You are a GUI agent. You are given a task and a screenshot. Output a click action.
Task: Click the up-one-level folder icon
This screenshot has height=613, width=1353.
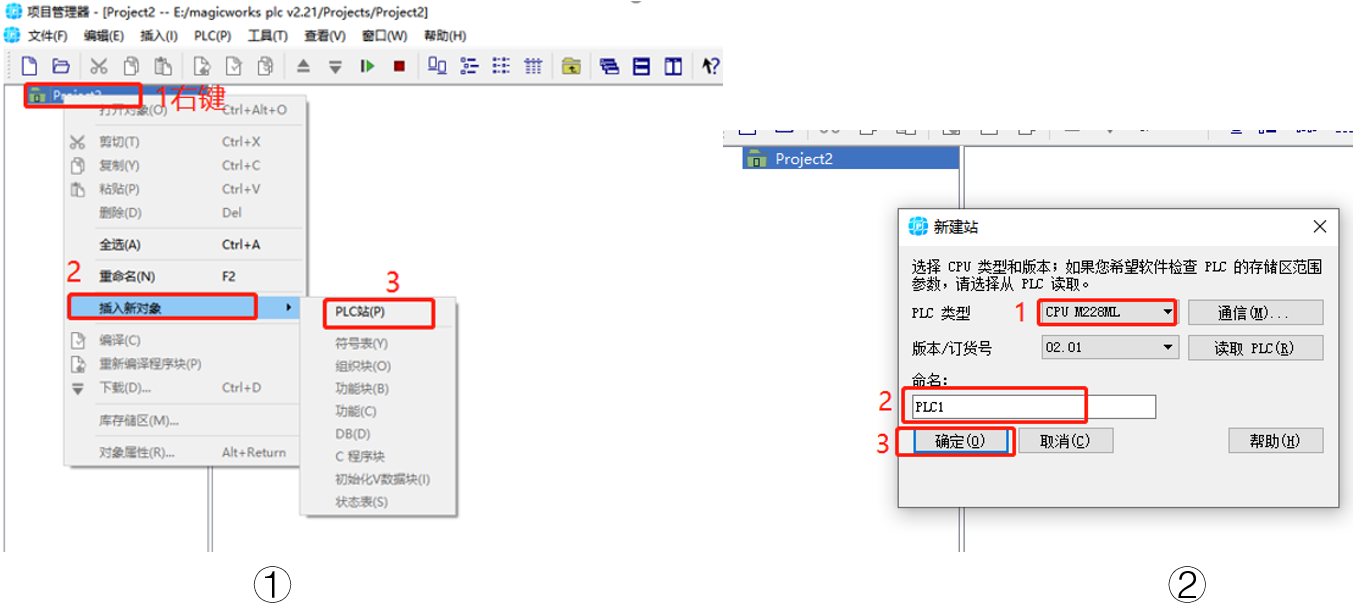pos(571,66)
